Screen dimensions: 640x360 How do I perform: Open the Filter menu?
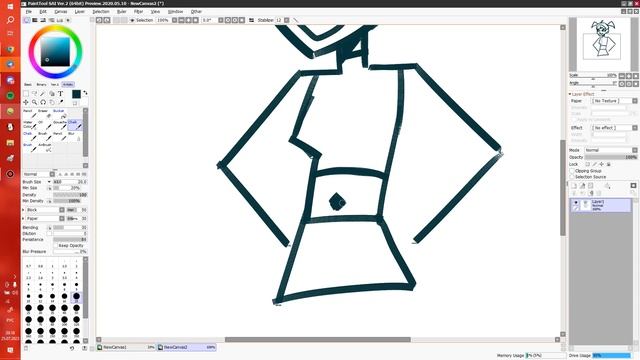(x=138, y=12)
